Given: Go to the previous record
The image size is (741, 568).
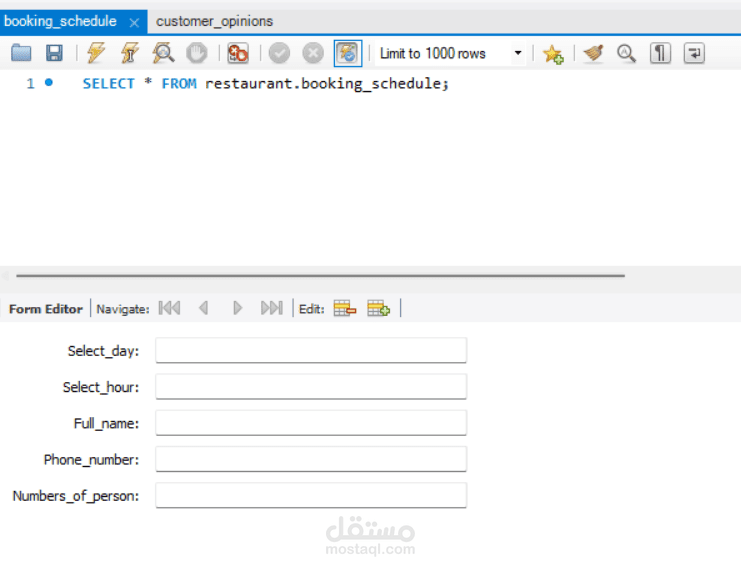Looking at the screenshot, I should pos(204,308).
